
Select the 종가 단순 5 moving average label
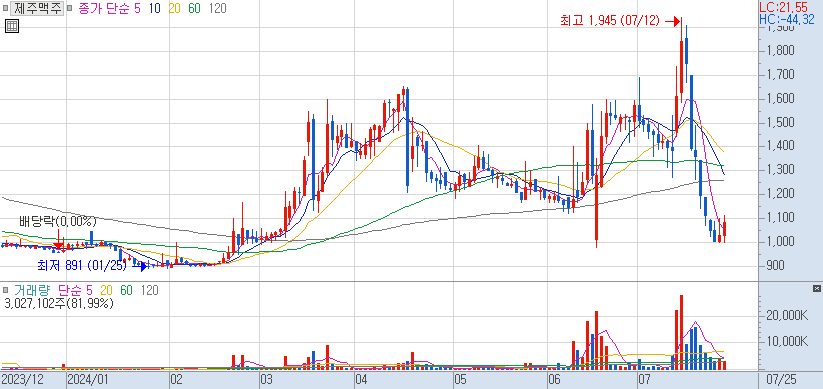coord(109,9)
